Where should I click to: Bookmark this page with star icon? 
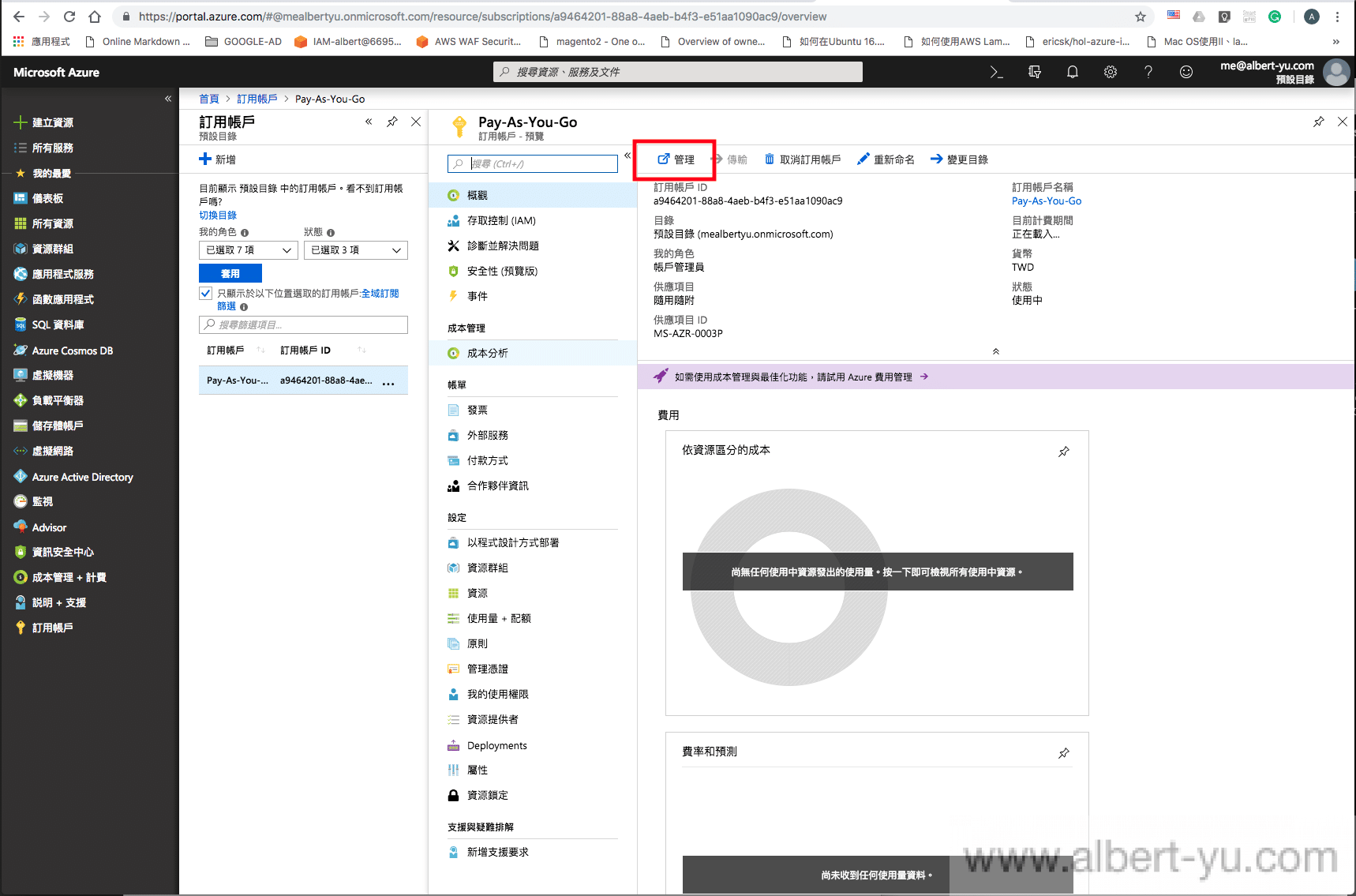[1141, 17]
